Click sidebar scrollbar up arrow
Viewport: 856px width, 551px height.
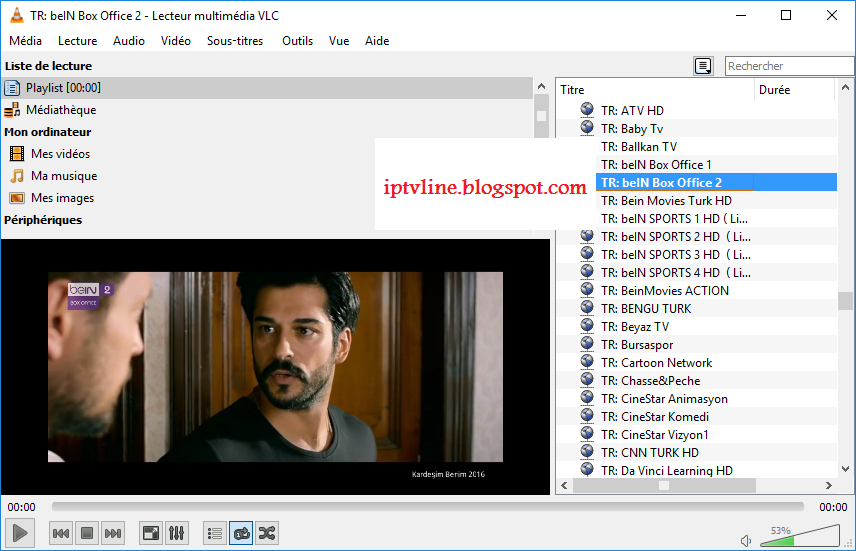pos(542,86)
